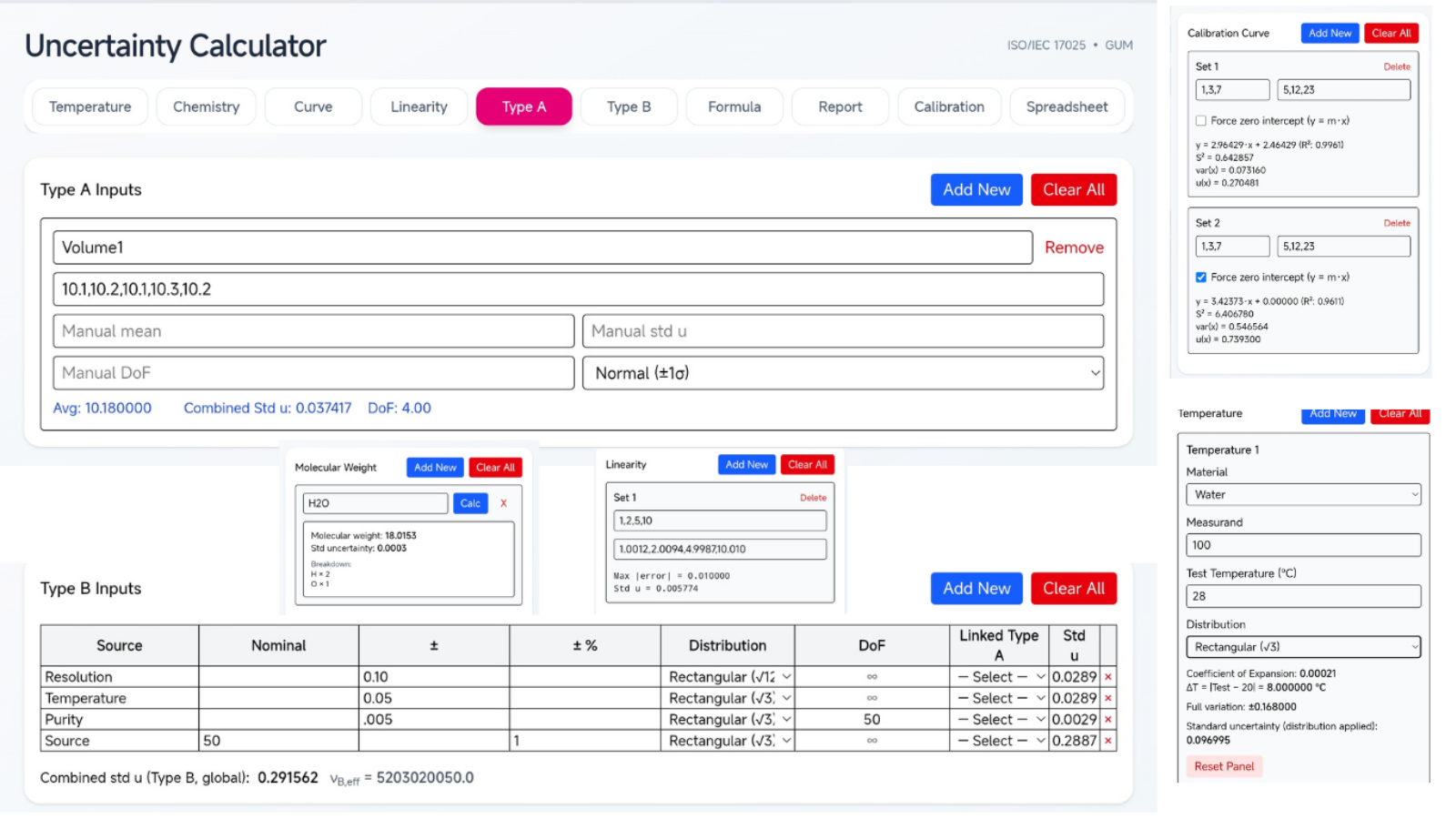The image size is (1456, 819).
Task: Click red X next to molecular weight Calc
Action: click(503, 503)
